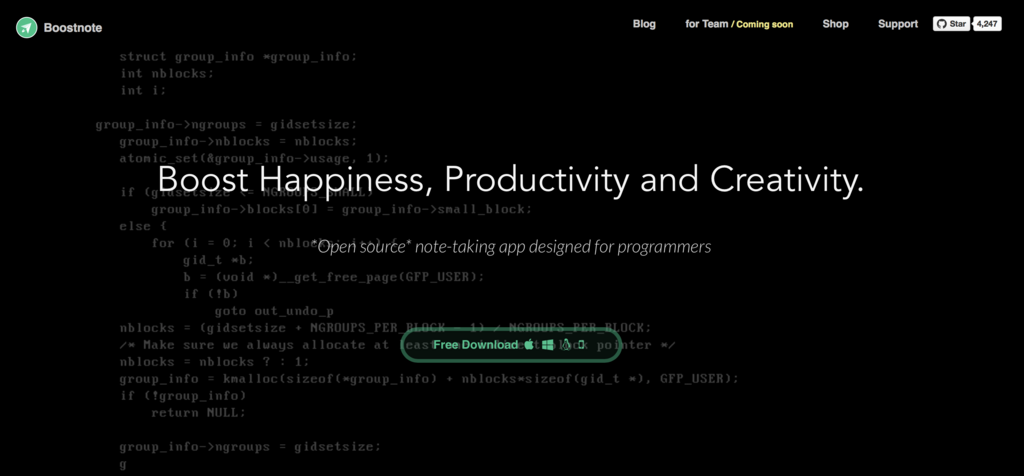Go to the Shop page

[835, 24]
